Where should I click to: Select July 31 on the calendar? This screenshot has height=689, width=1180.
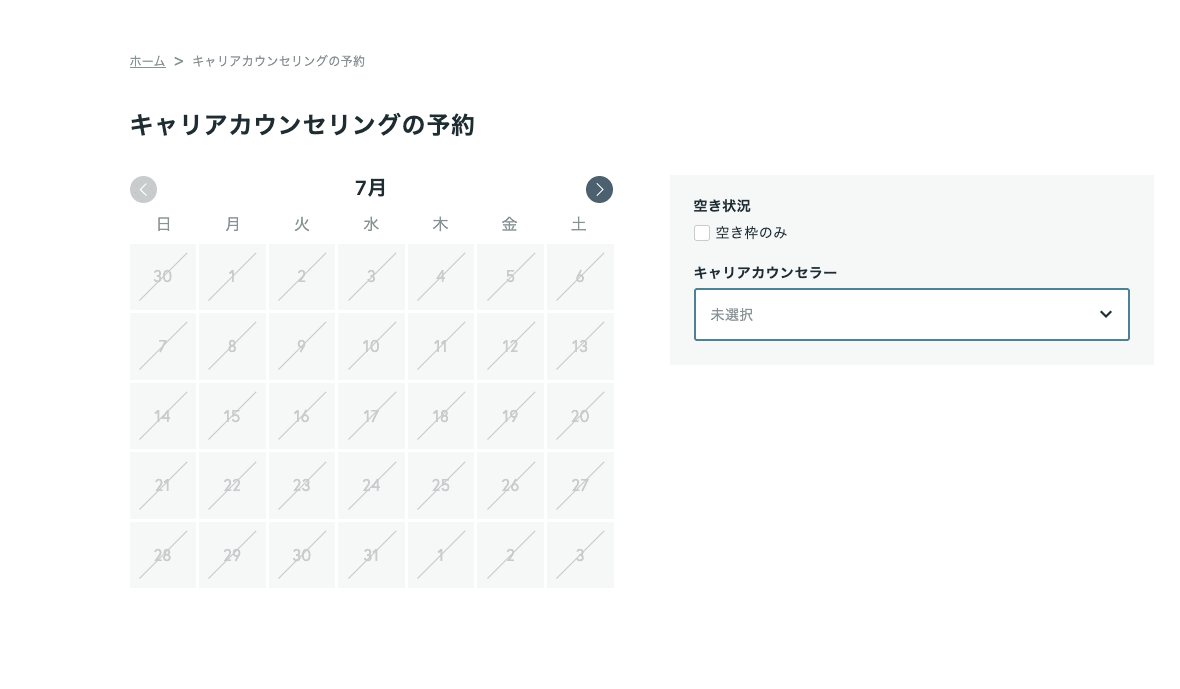371,555
